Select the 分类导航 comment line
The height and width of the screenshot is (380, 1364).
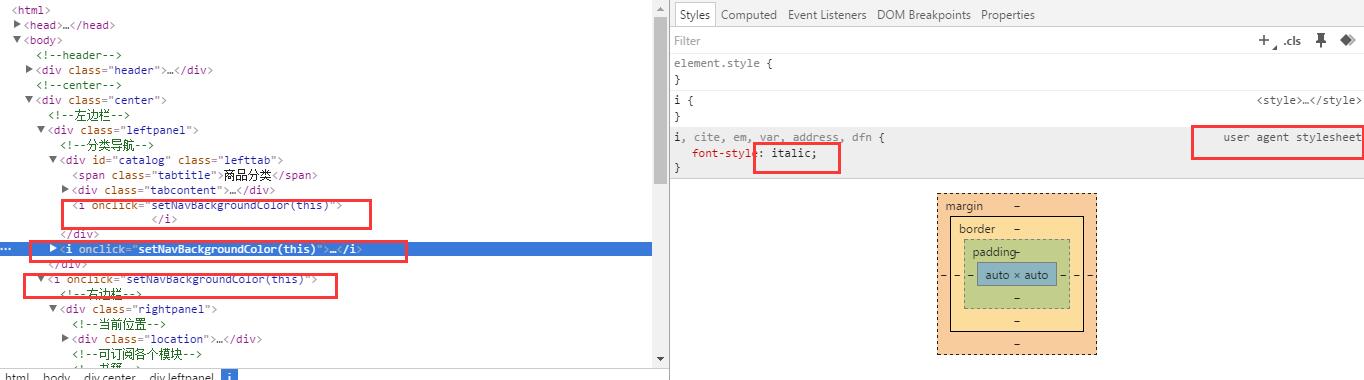tap(107, 145)
